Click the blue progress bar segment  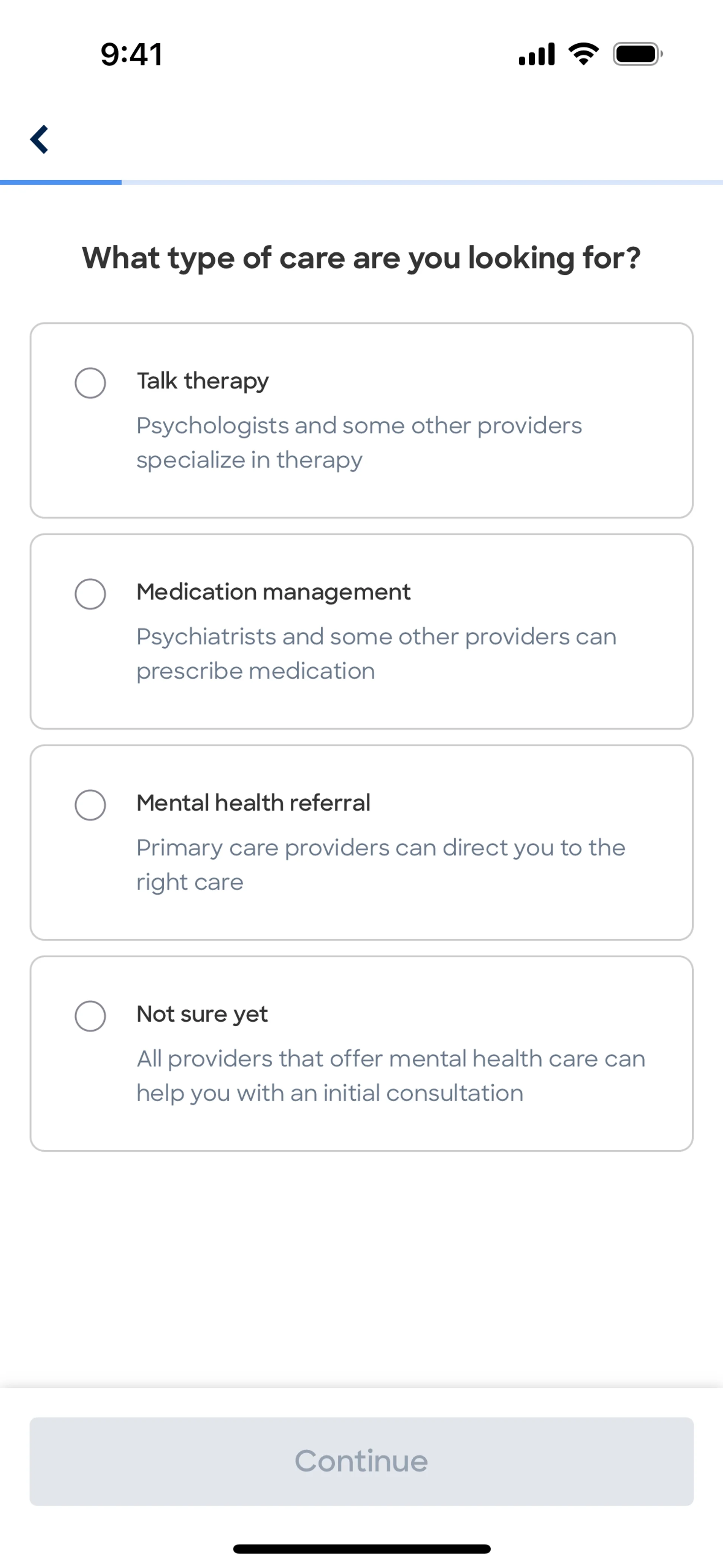coord(61,182)
